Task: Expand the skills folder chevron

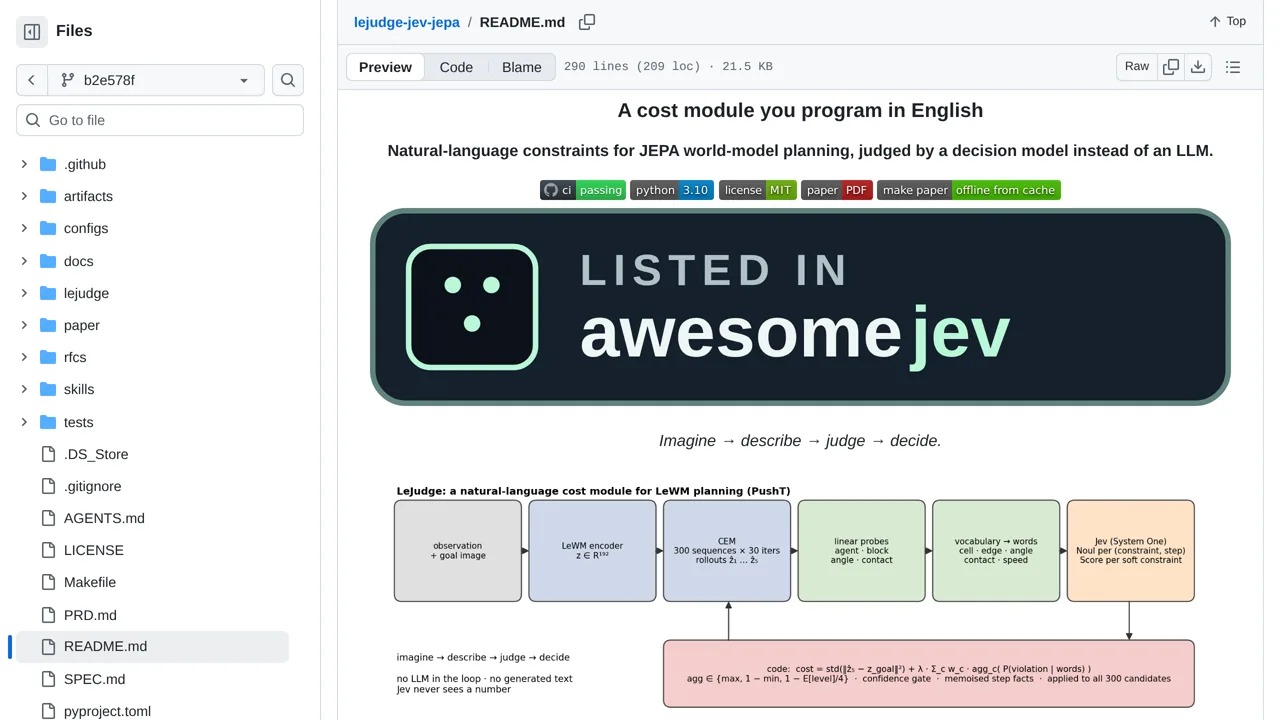Action: (24, 389)
